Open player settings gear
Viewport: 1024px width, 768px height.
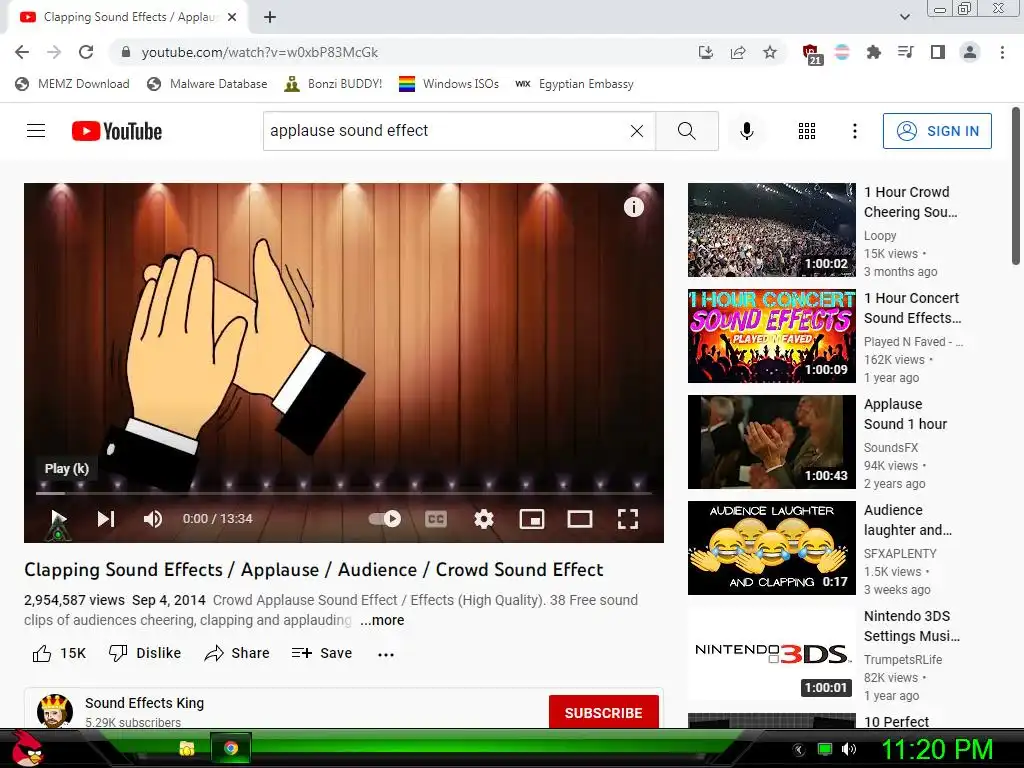[x=484, y=519]
